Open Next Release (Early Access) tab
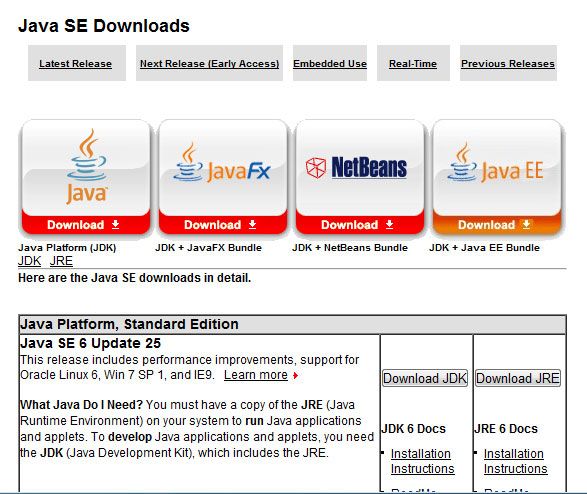587x494 pixels. point(210,64)
